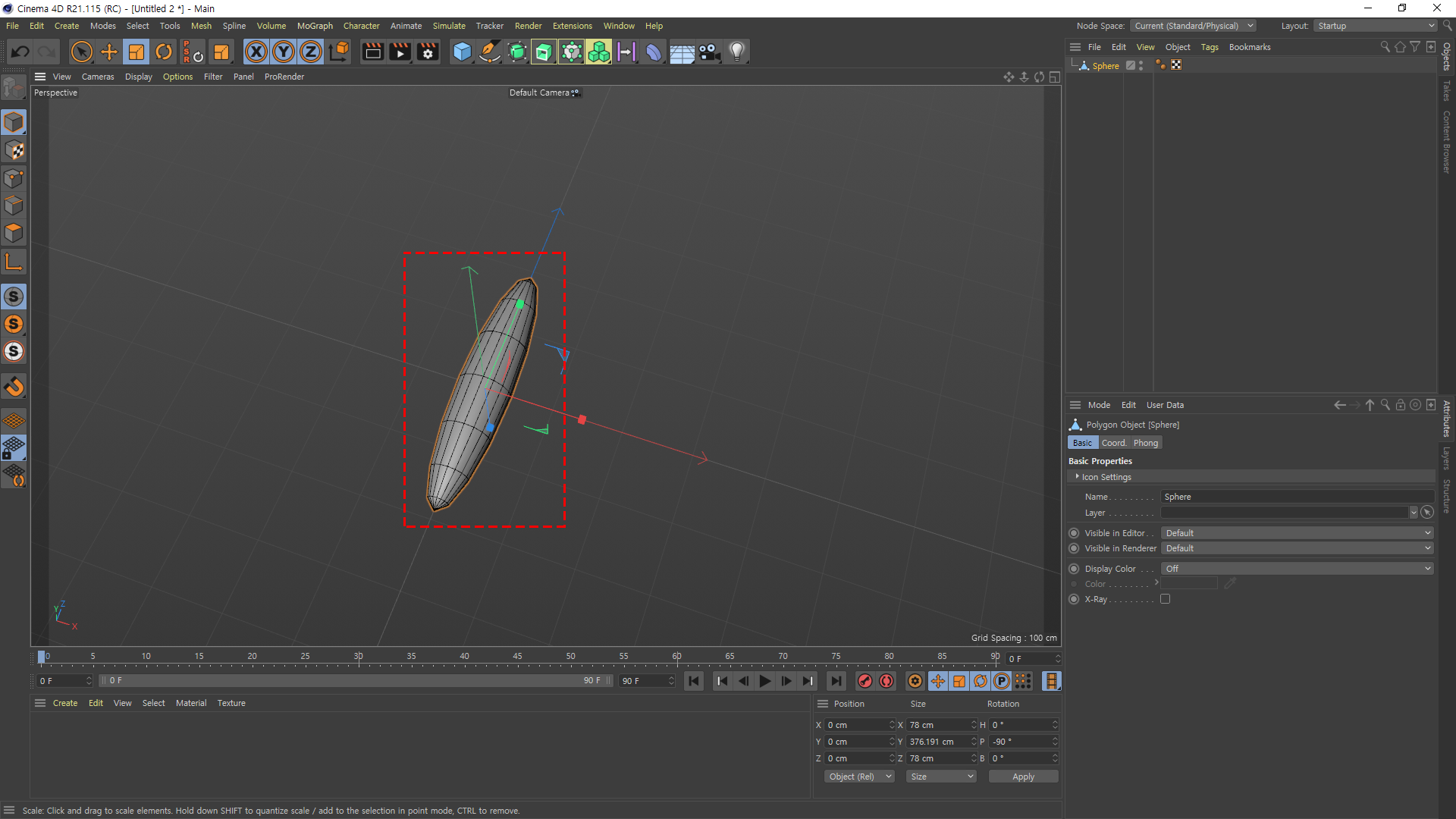Viewport: 1456px width, 819px height.
Task: Enable the X-Ray checkbox
Action: tap(1166, 599)
